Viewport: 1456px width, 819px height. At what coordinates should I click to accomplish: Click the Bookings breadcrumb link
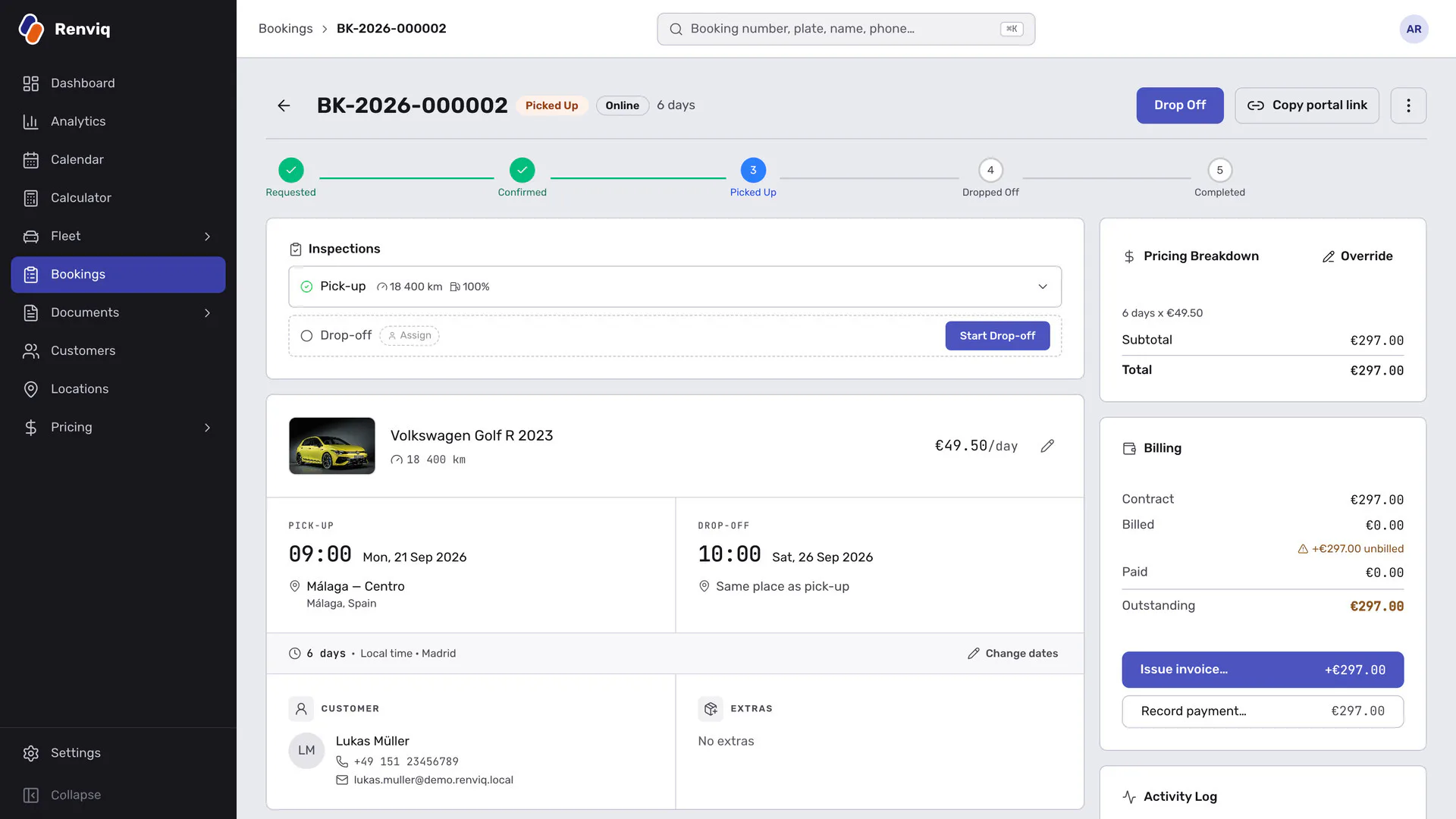(285, 29)
